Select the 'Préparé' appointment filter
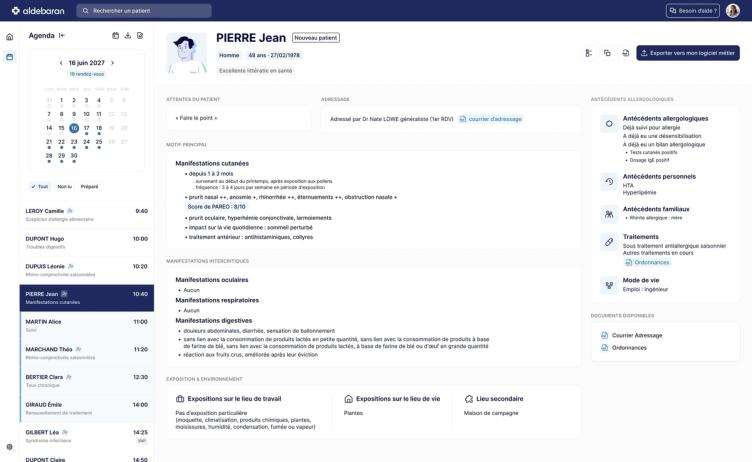 [90, 187]
